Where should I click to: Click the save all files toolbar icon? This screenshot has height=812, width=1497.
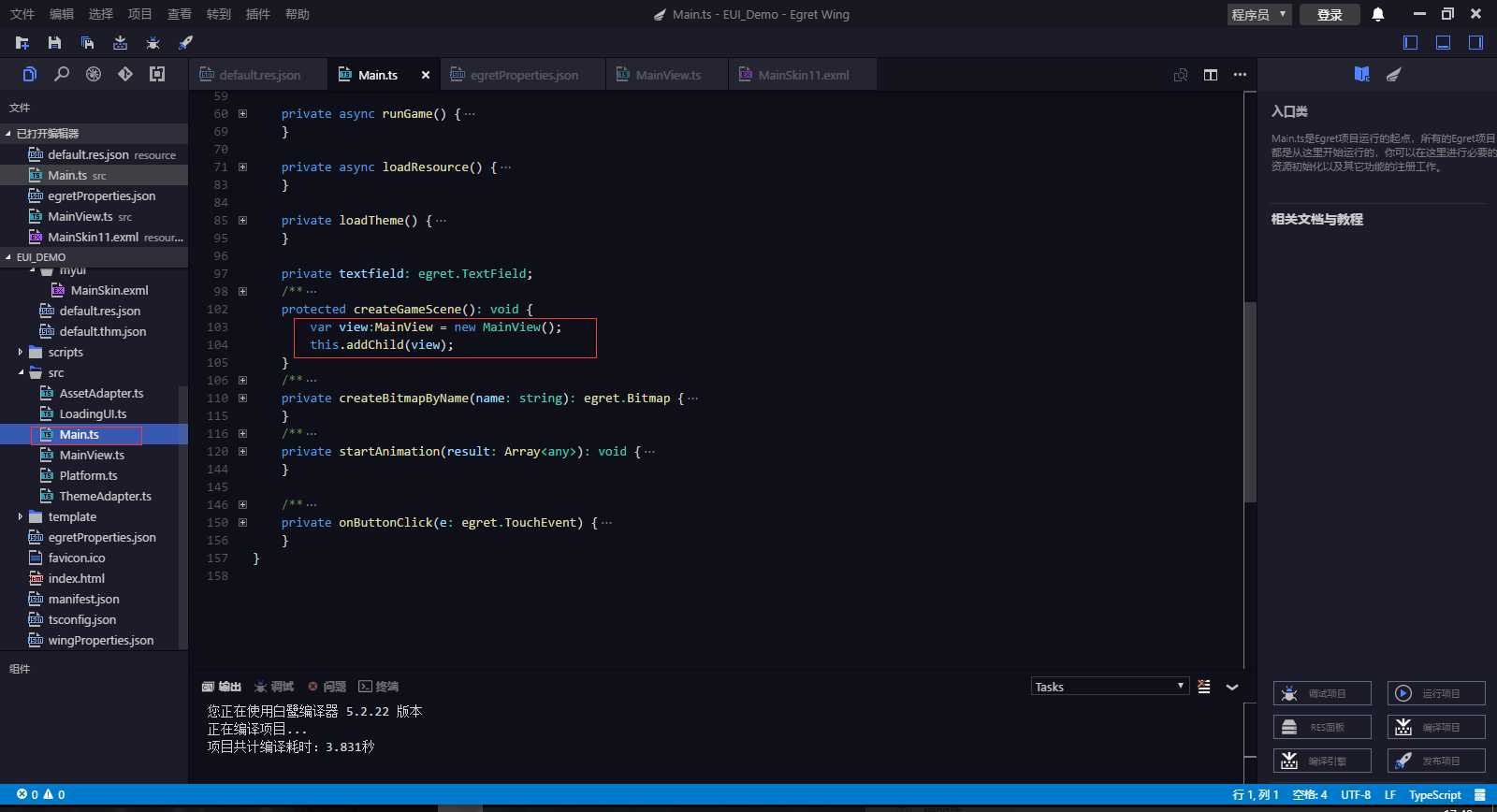point(88,42)
